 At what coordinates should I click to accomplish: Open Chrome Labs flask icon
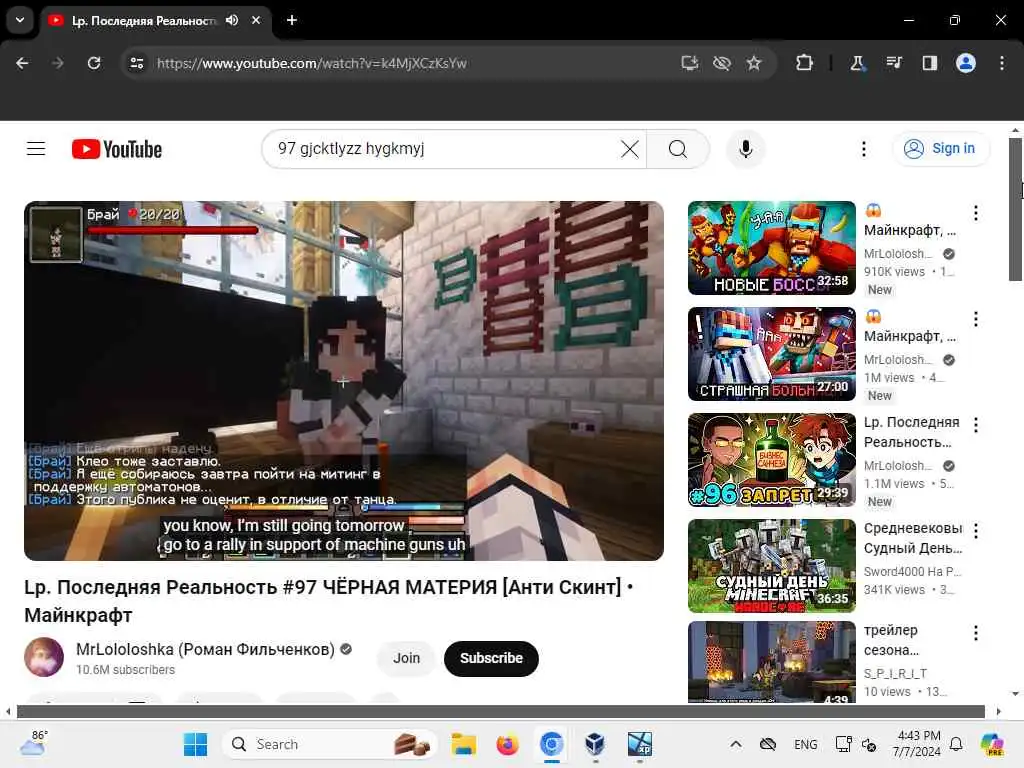coord(857,63)
